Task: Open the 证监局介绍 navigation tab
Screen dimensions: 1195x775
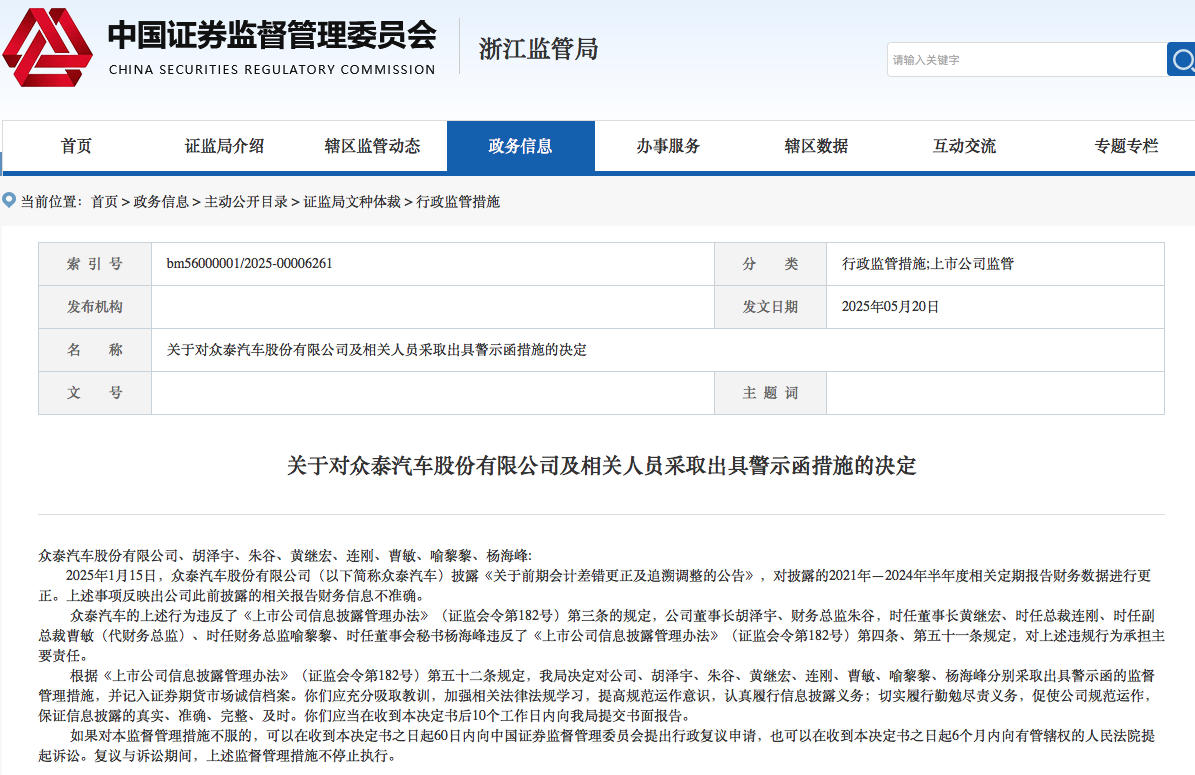Action: coord(224,146)
